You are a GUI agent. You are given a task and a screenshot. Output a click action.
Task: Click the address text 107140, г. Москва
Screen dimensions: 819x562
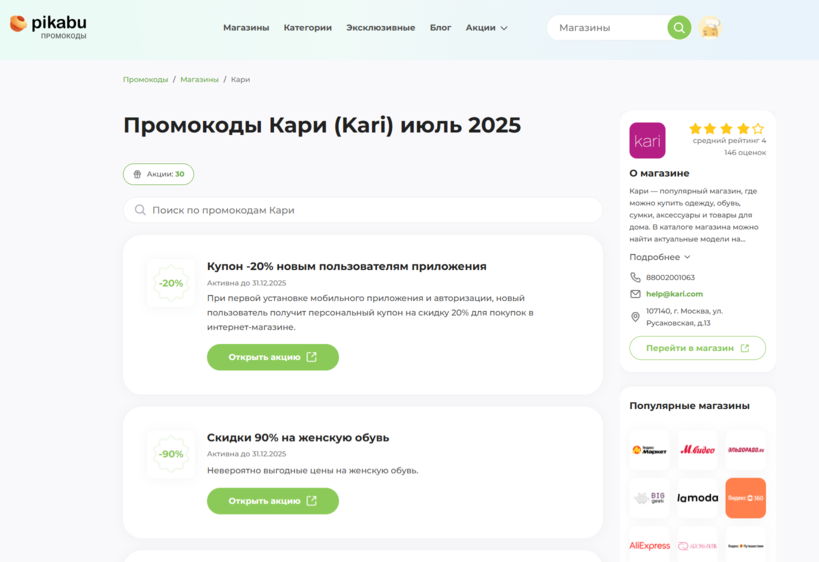tap(684, 317)
